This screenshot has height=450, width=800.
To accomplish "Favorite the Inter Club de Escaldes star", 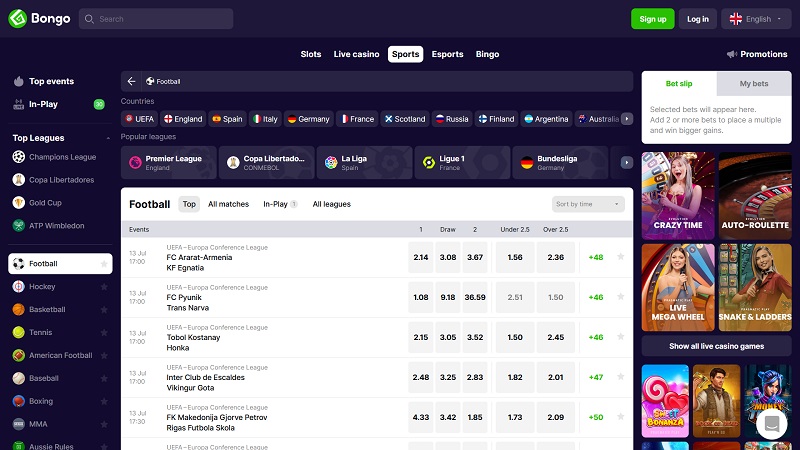I will [x=620, y=377].
